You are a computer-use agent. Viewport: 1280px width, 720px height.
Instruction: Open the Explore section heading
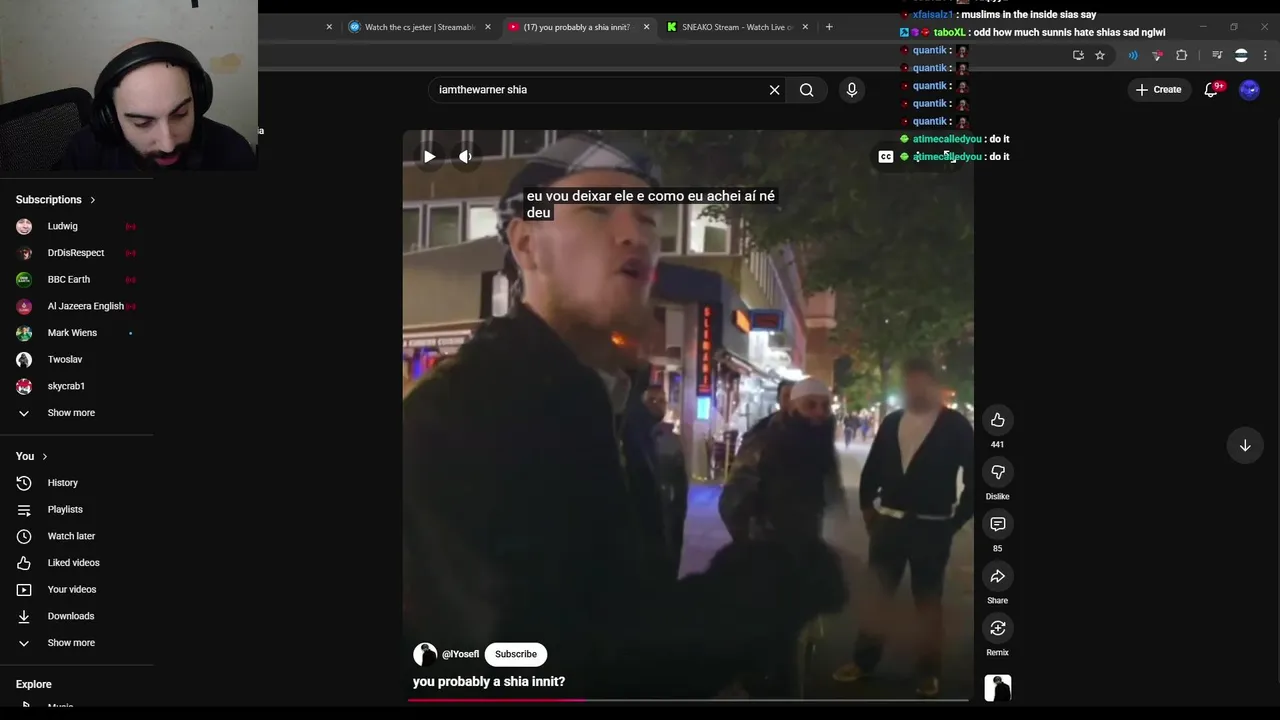tap(33, 684)
